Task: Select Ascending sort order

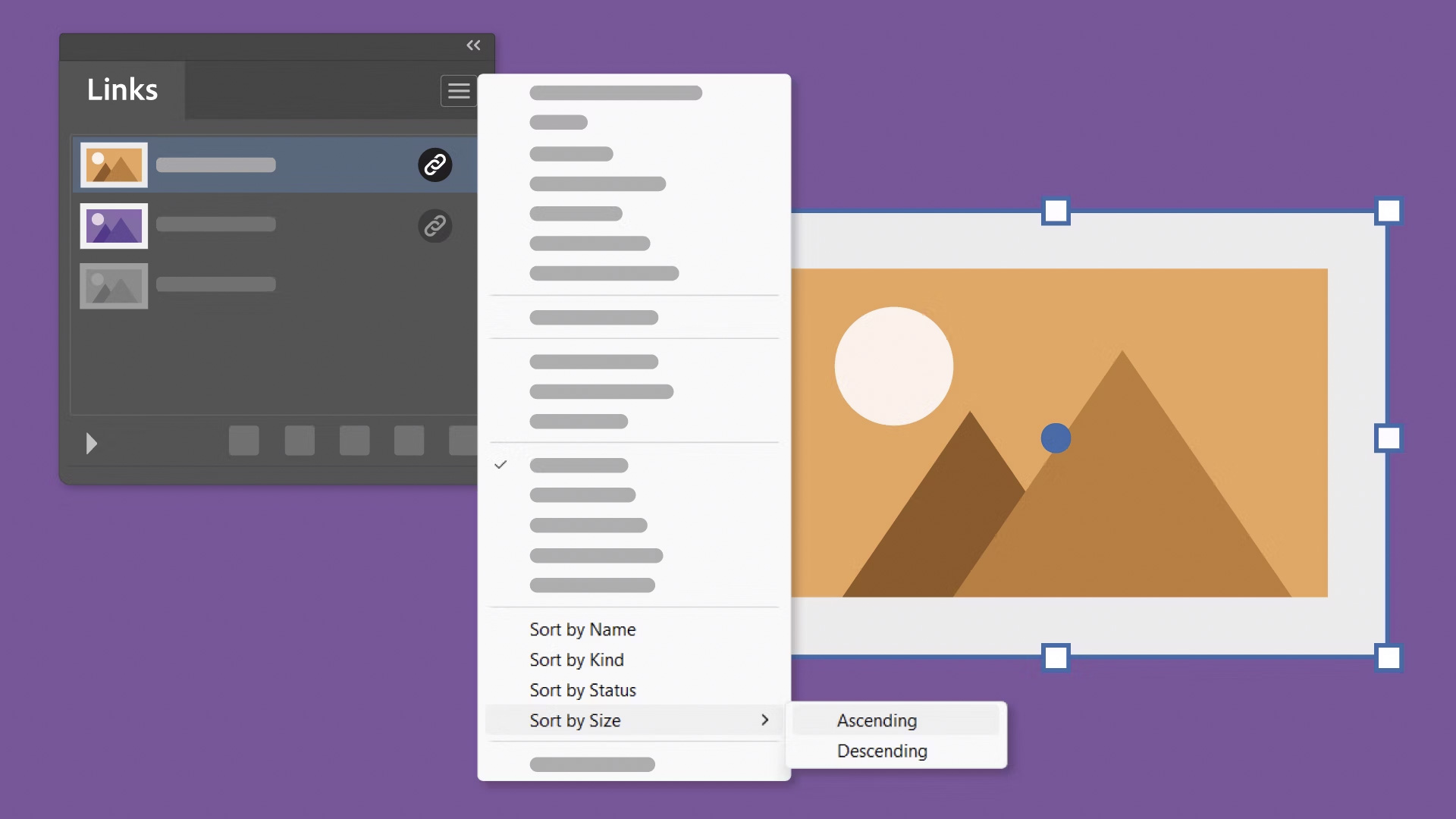Action: point(877,720)
